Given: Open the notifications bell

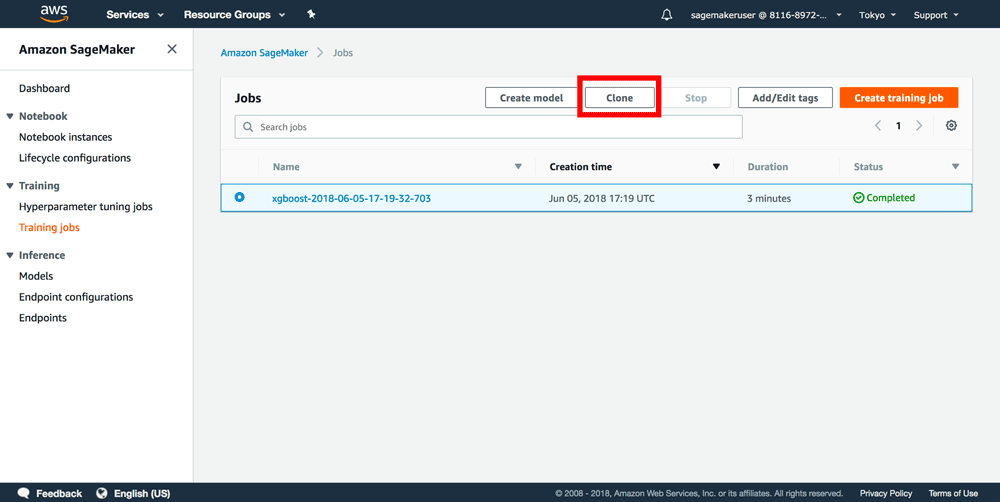Looking at the screenshot, I should click(x=666, y=15).
